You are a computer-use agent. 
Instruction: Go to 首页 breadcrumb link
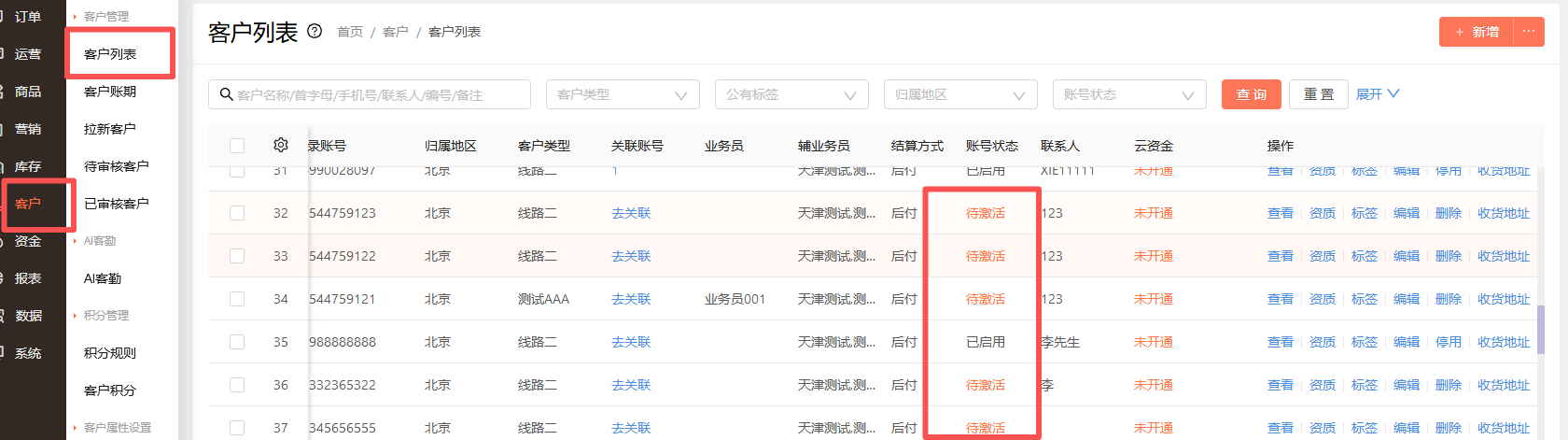pos(350,32)
